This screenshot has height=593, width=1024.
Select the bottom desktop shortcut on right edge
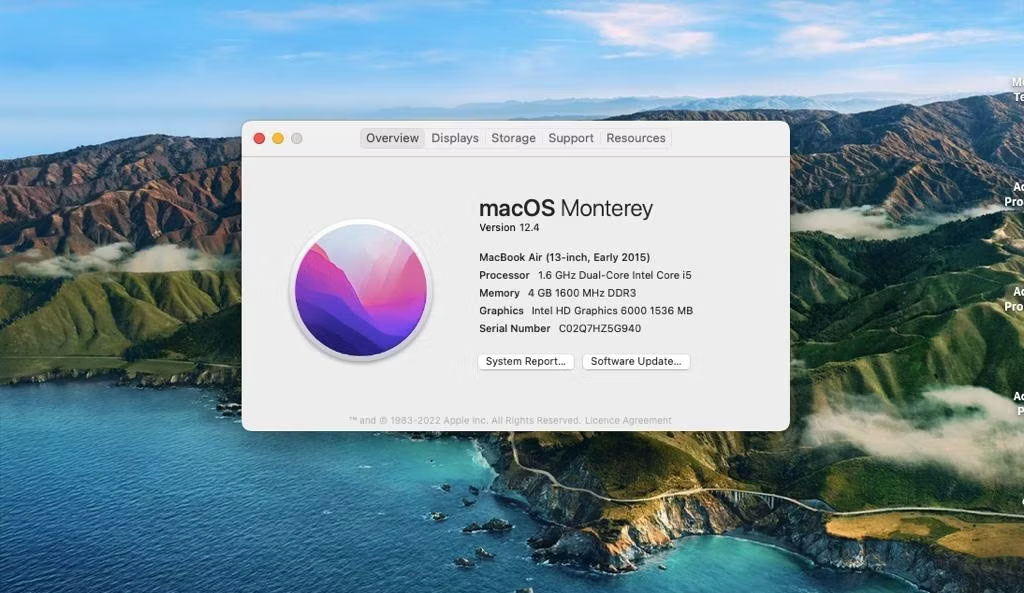pos(1012,404)
